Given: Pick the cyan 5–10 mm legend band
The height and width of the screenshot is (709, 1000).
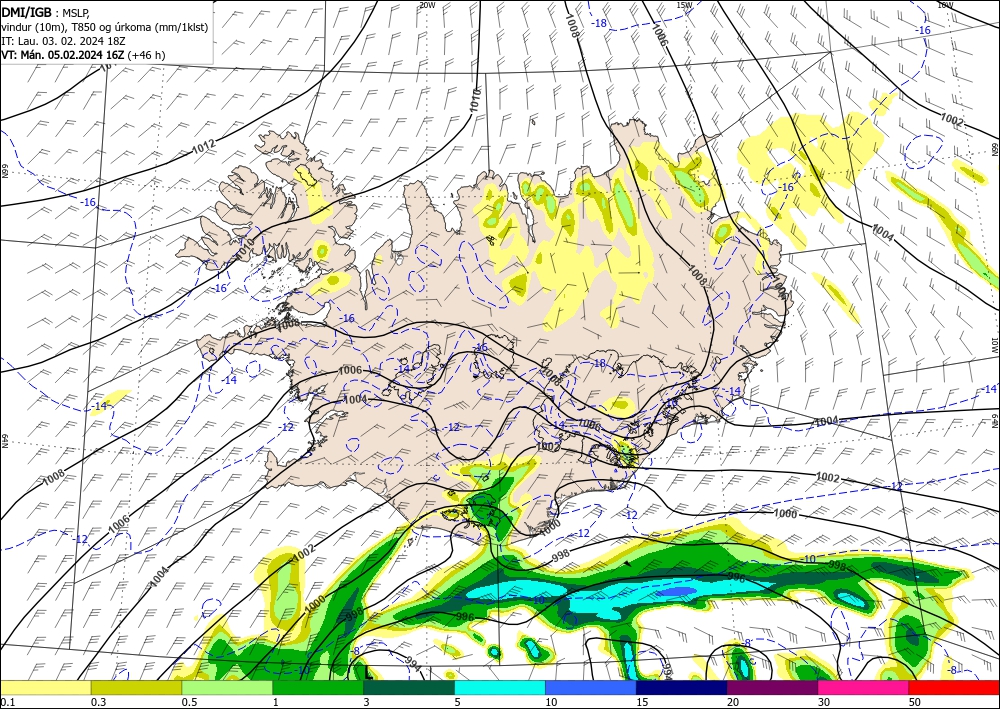Looking at the screenshot, I should point(500,688).
